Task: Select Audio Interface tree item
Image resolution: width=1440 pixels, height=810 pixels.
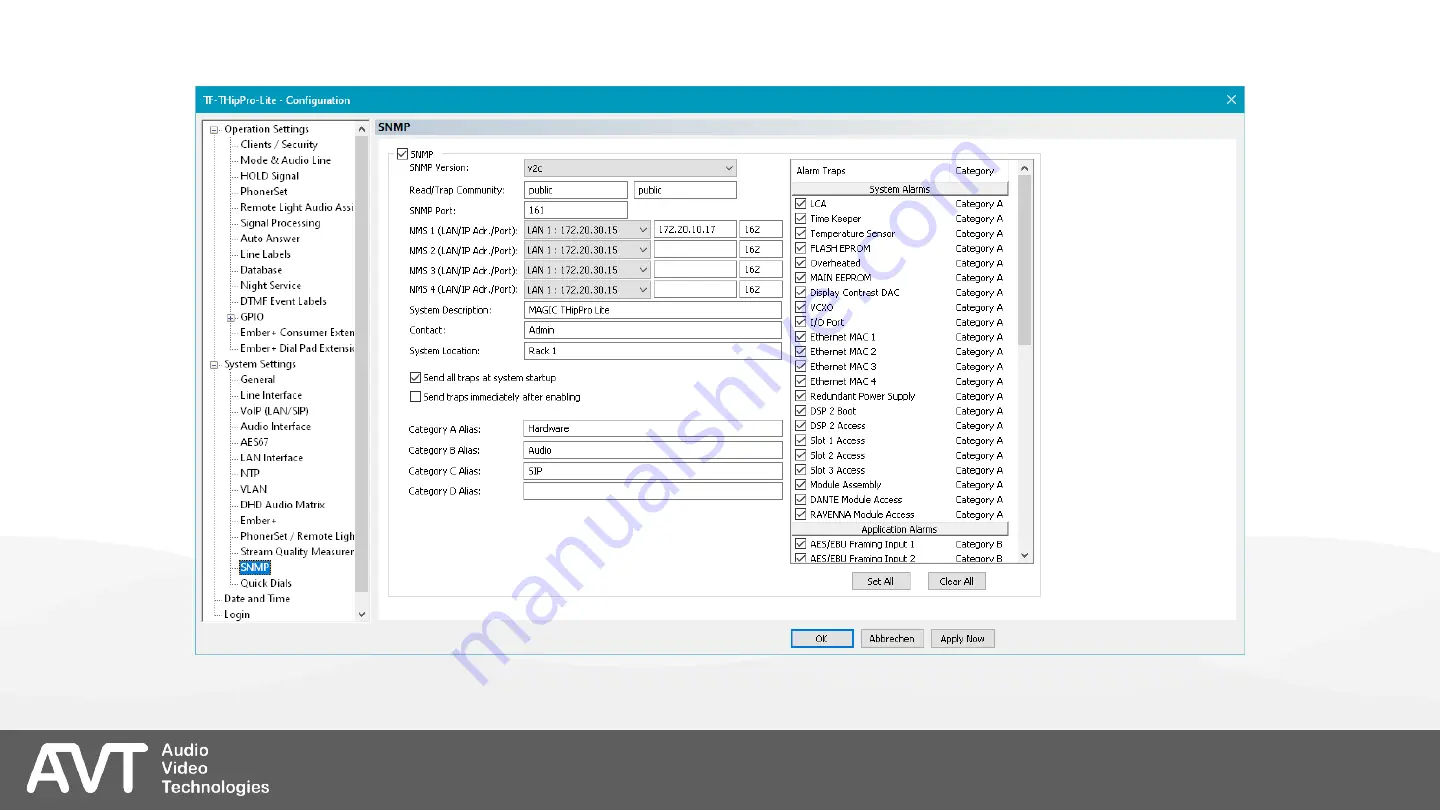Action: (x=275, y=426)
